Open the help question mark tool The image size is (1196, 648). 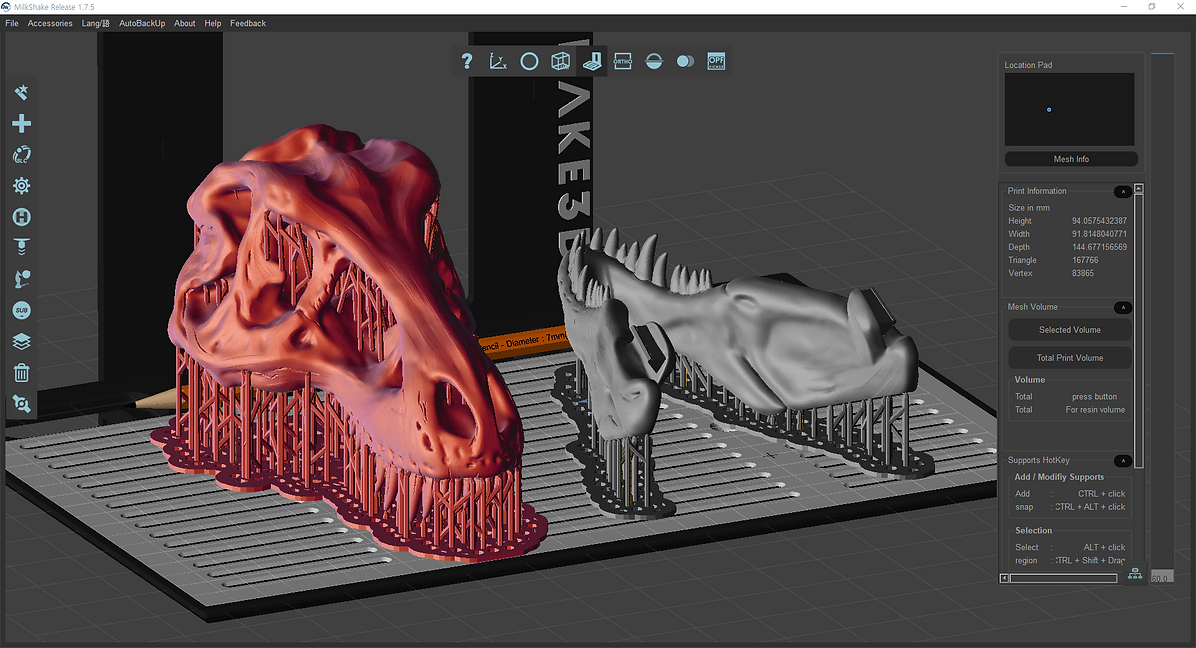(467, 61)
